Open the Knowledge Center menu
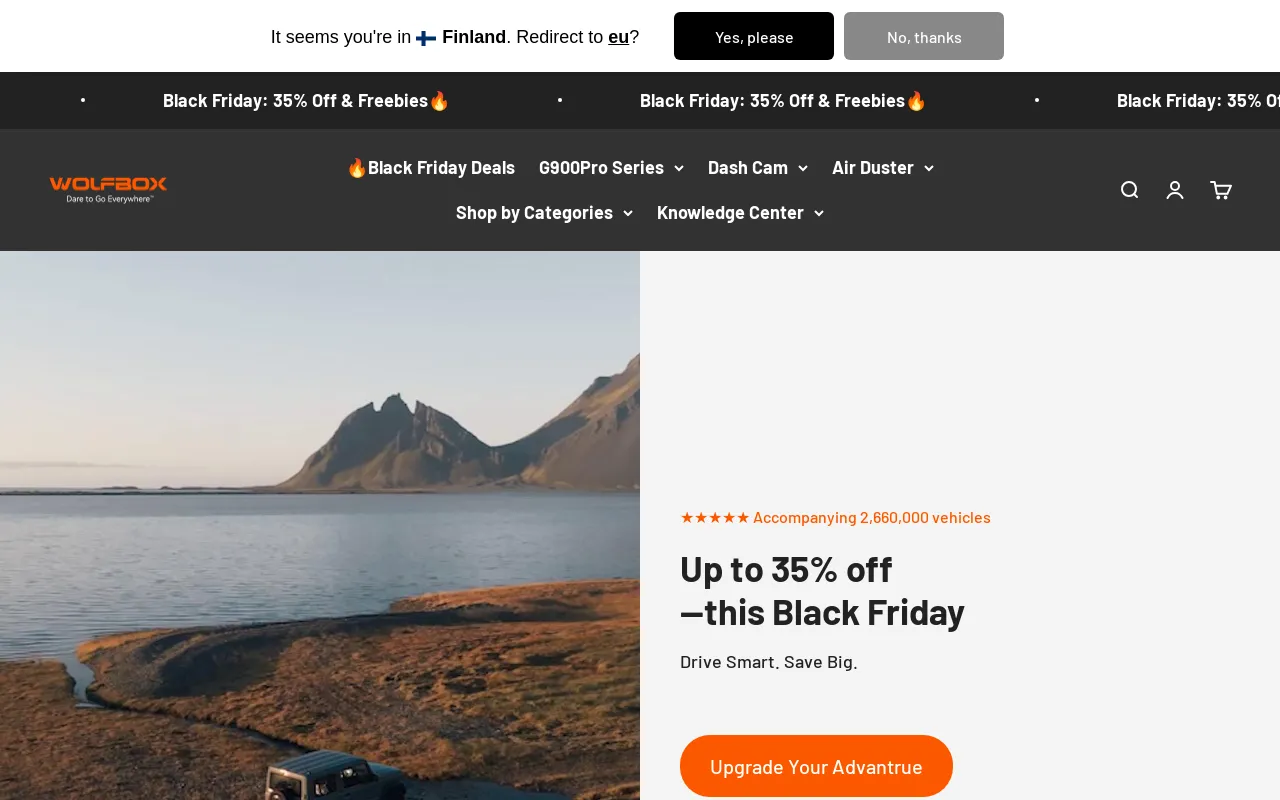Viewport: 1280px width, 800px height. (740, 213)
